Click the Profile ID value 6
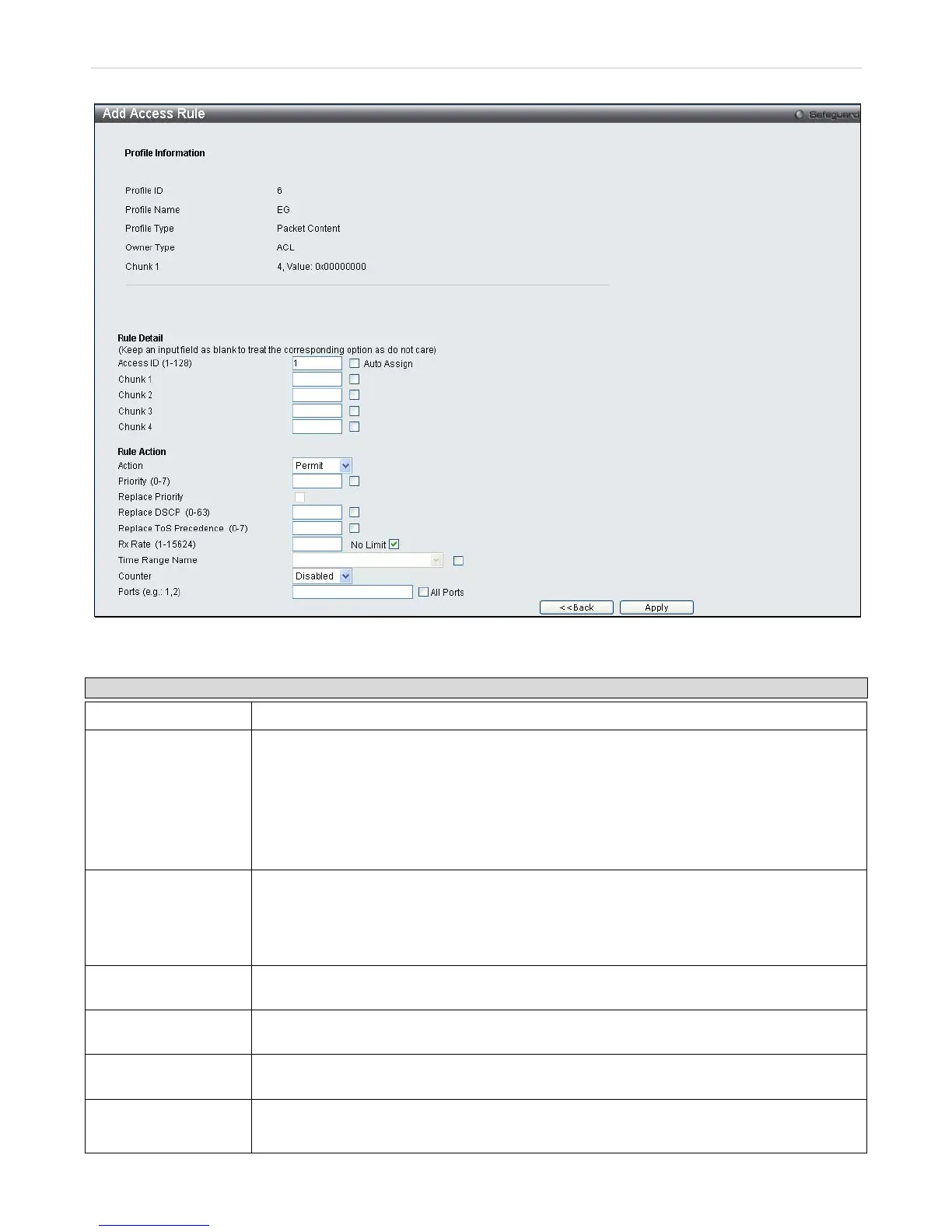The height and width of the screenshot is (1232, 952). [x=279, y=191]
